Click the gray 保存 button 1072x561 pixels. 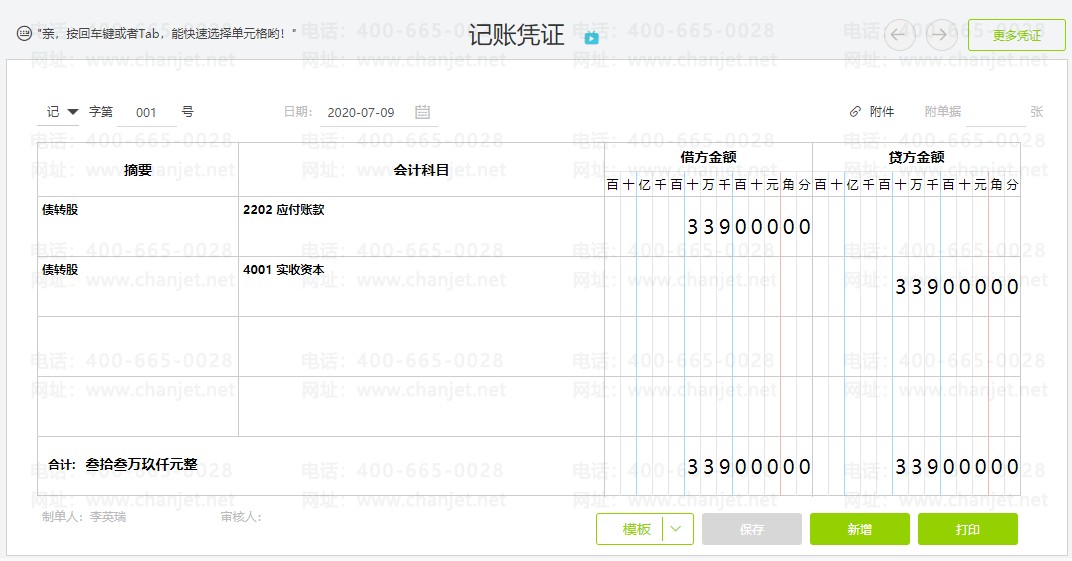(x=751, y=529)
